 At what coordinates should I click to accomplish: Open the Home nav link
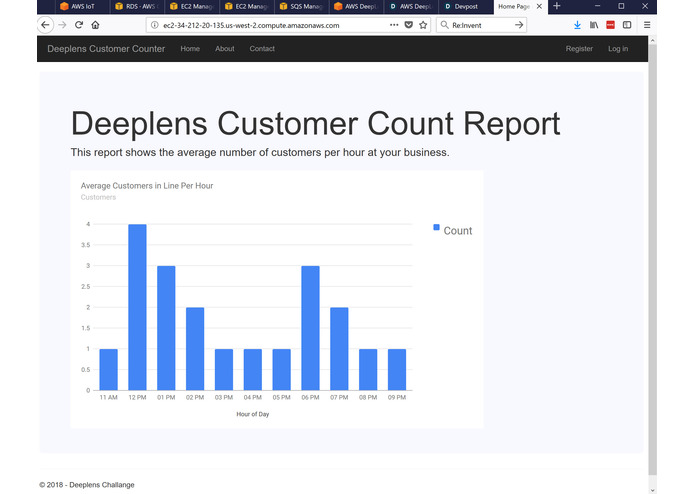(x=190, y=49)
